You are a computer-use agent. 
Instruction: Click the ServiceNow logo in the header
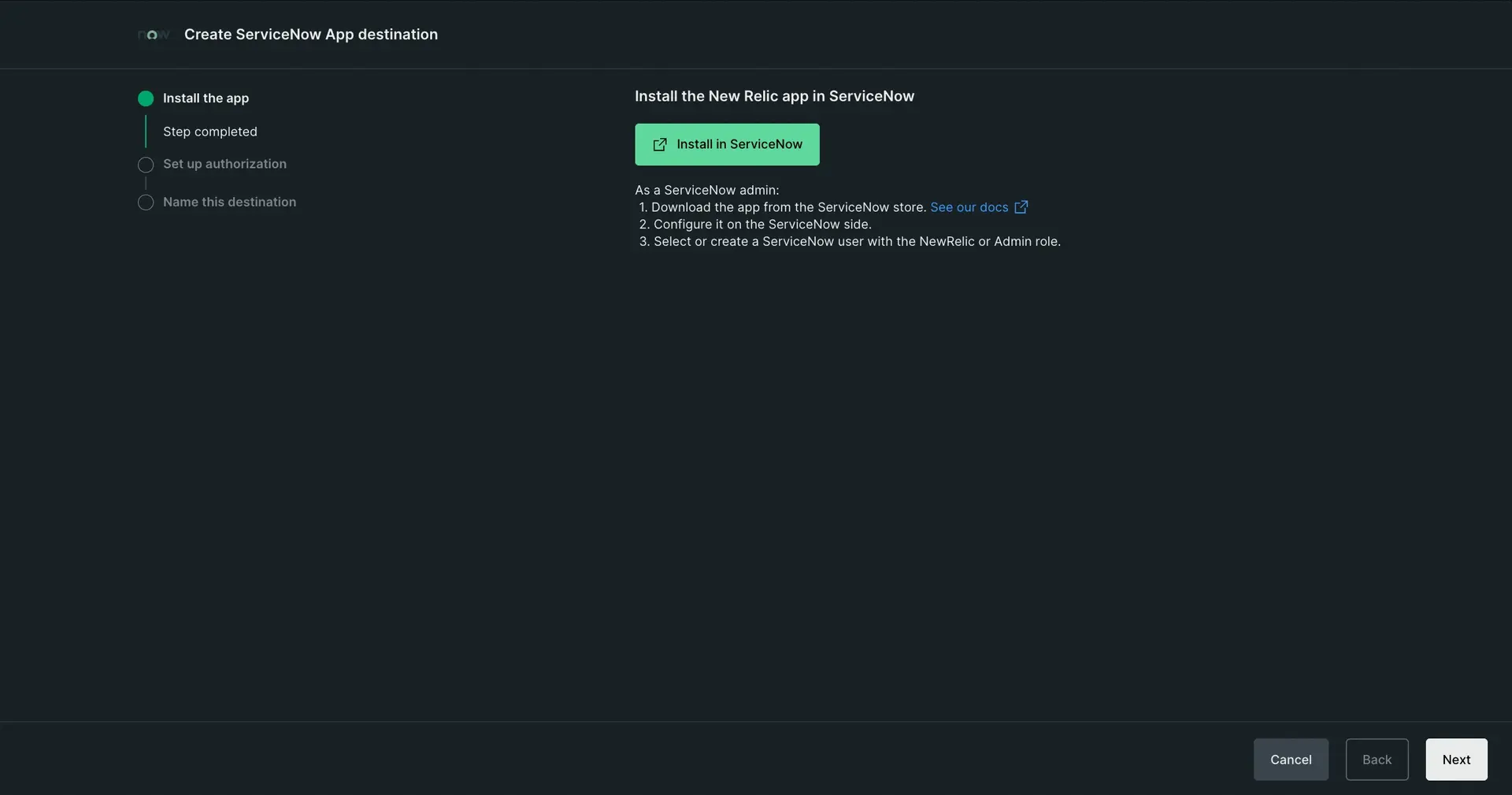click(153, 35)
